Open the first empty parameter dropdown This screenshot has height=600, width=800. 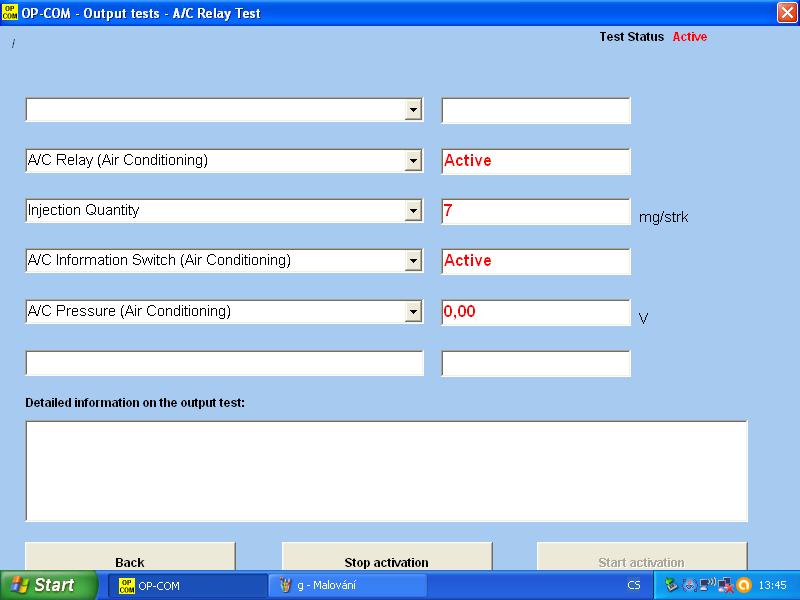coord(413,110)
